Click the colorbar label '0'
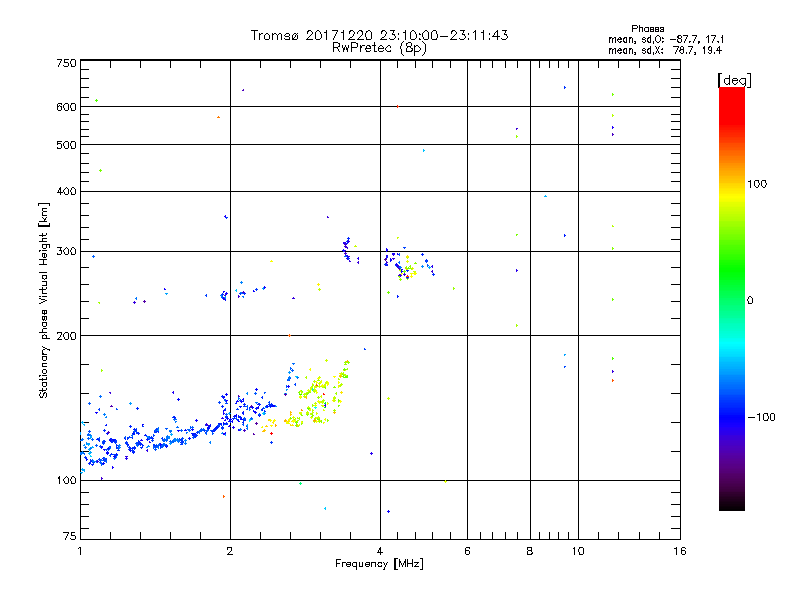800x600 pixels. (750, 301)
